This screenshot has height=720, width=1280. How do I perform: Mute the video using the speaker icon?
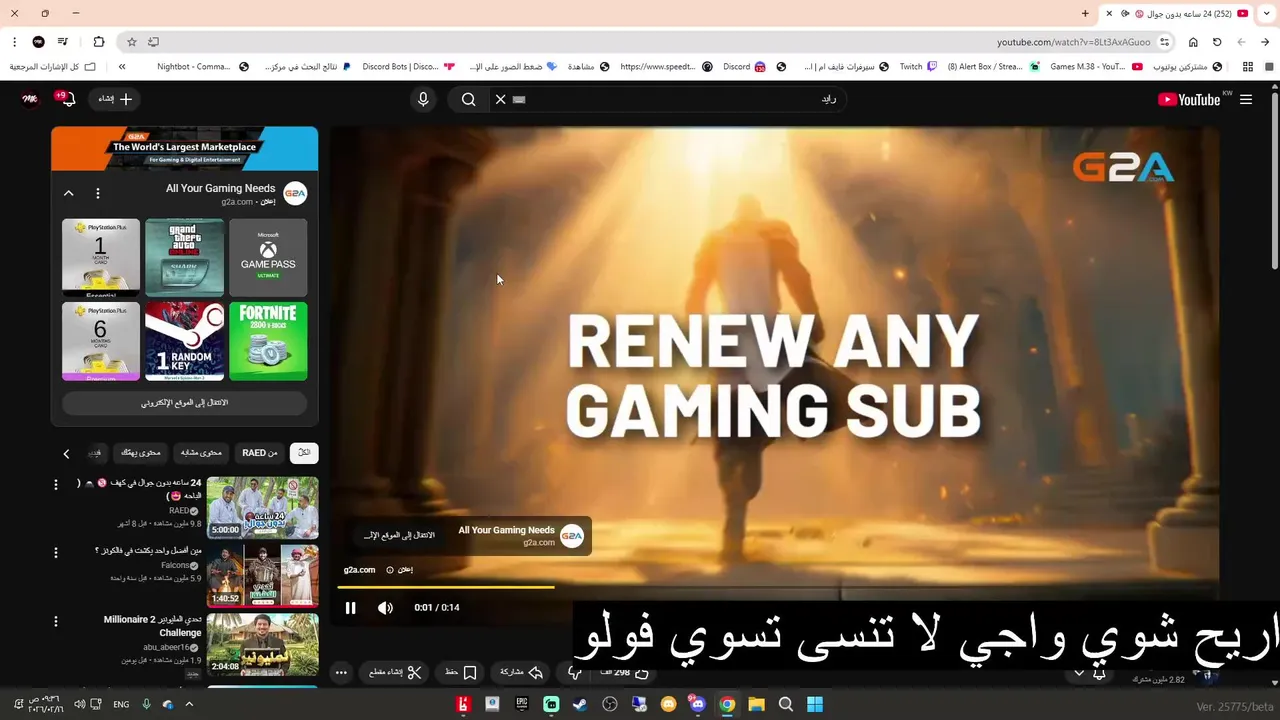[385, 608]
